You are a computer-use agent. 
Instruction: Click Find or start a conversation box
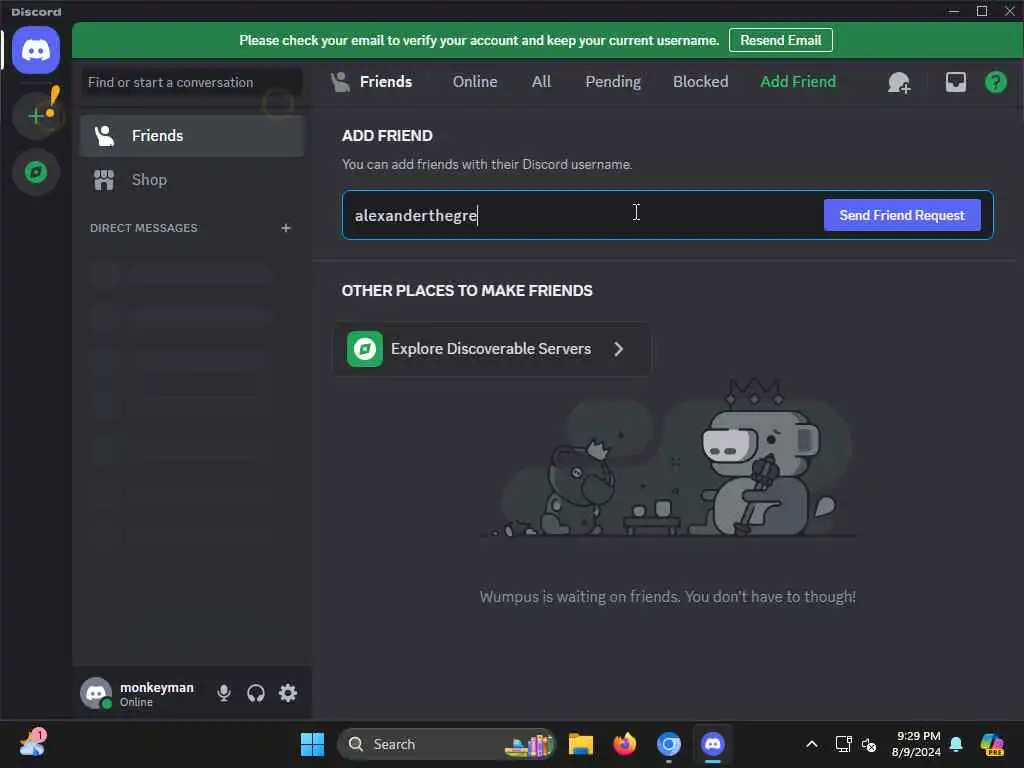192,82
